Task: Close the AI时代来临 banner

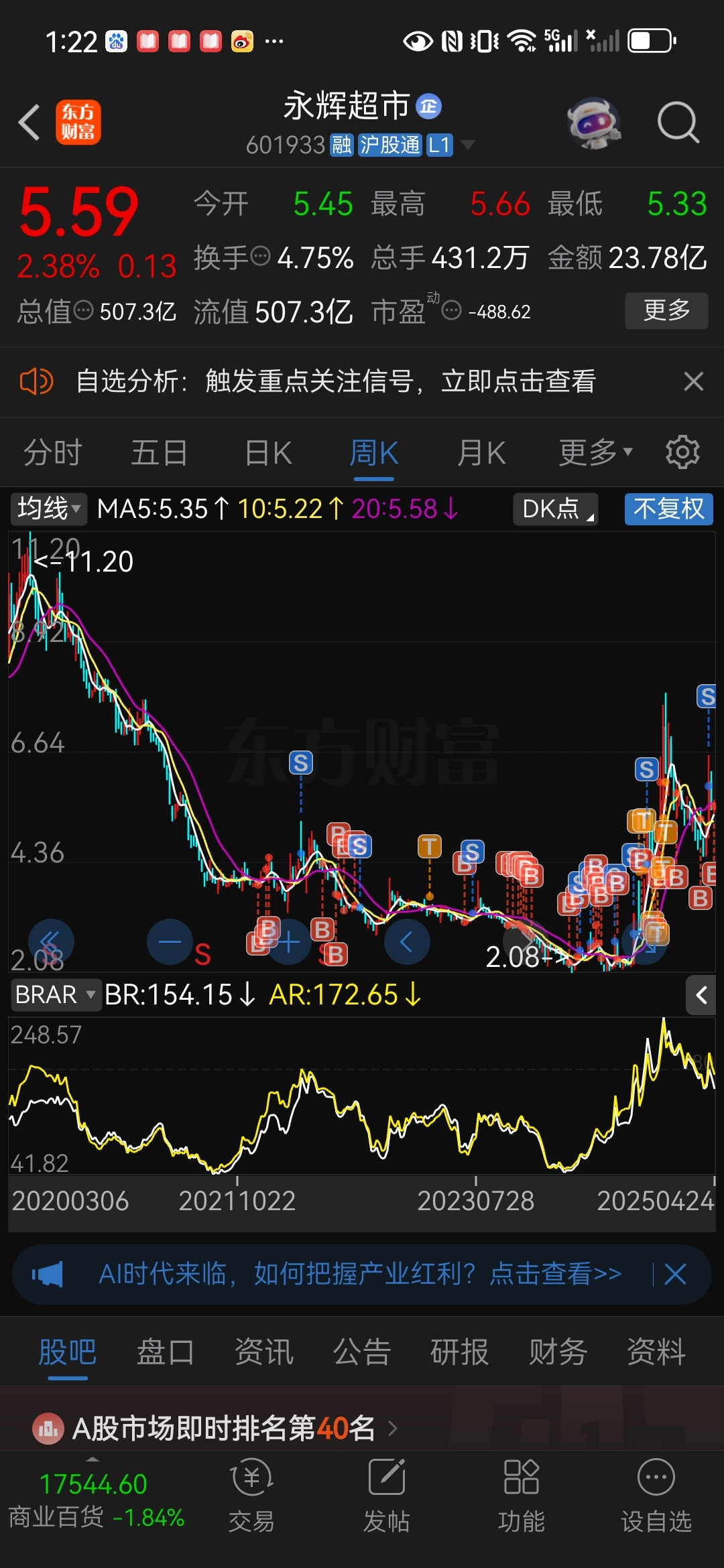Action: [675, 1274]
